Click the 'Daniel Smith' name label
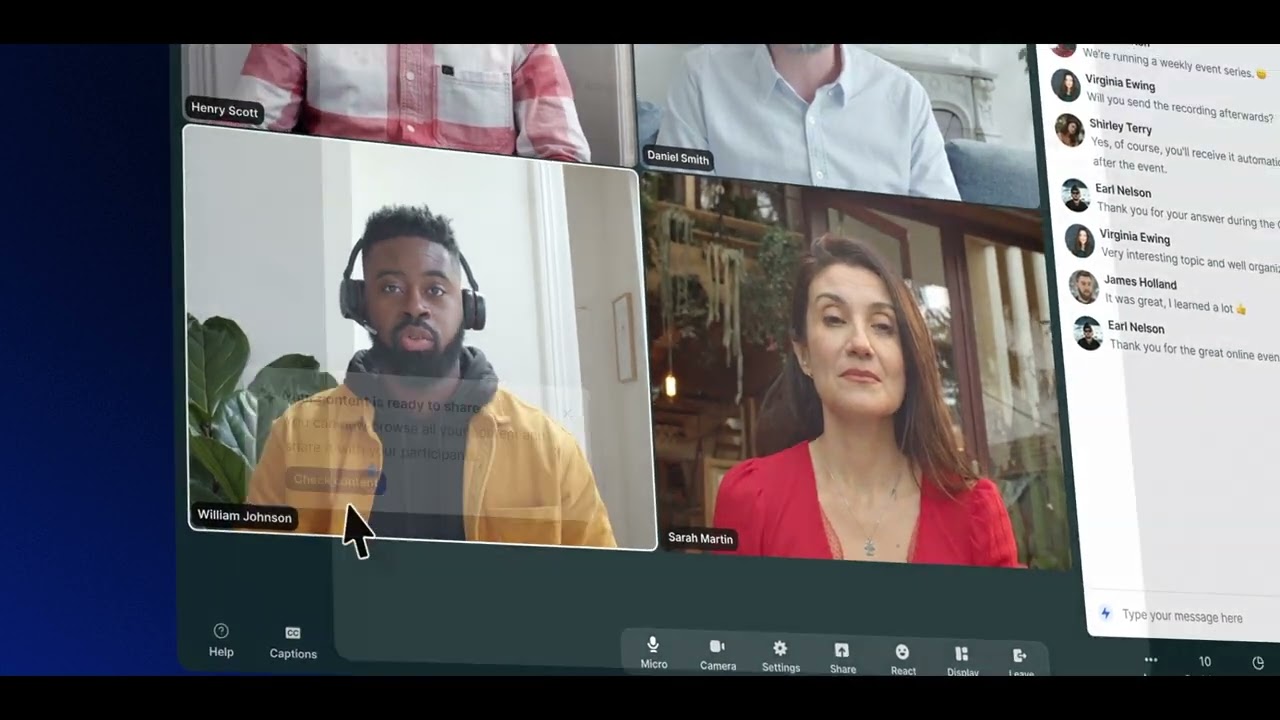 coord(678,157)
